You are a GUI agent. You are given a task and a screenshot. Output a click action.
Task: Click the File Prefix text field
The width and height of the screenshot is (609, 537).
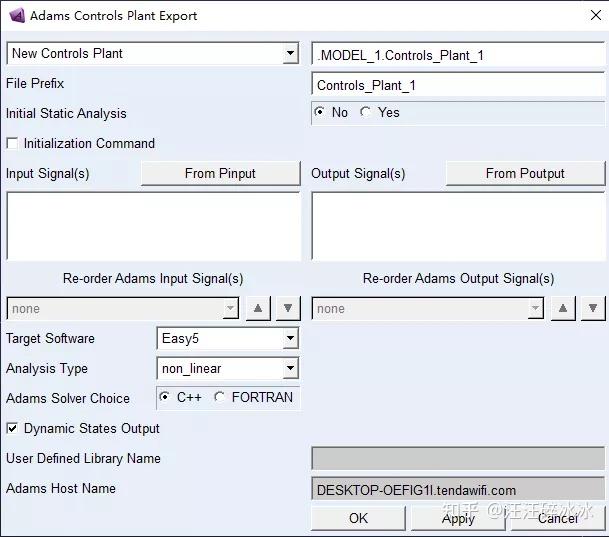pyautogui.click(x=457, y=86)
